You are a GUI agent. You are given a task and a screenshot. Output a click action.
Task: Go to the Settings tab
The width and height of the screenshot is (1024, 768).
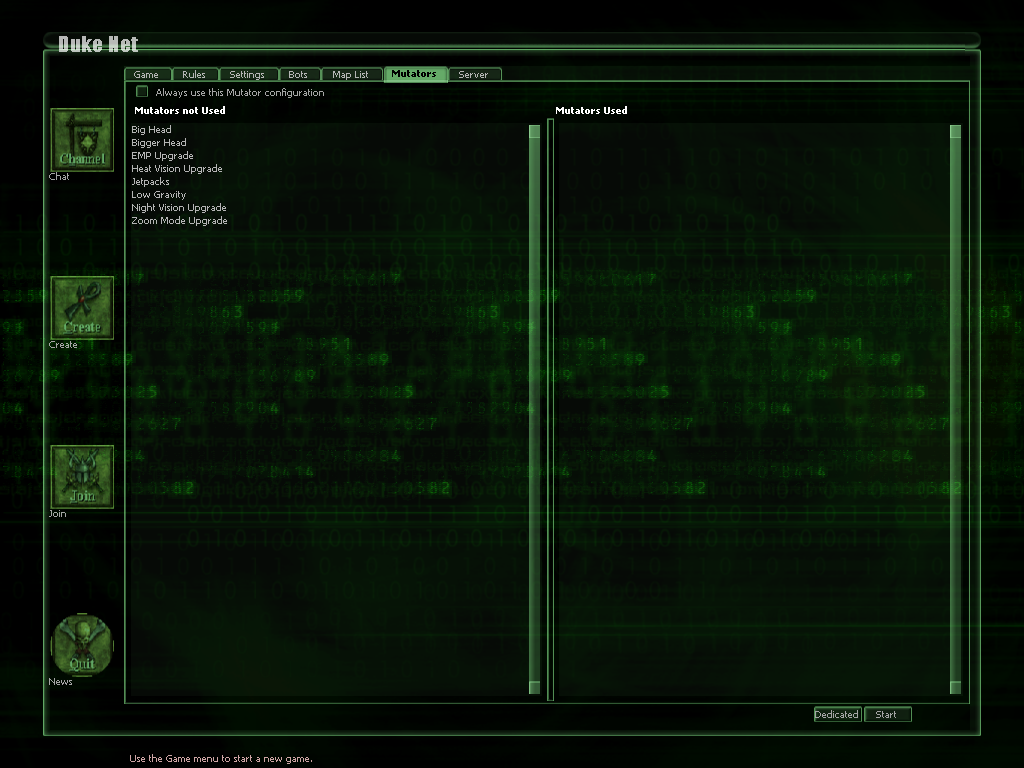pos(247,74)
